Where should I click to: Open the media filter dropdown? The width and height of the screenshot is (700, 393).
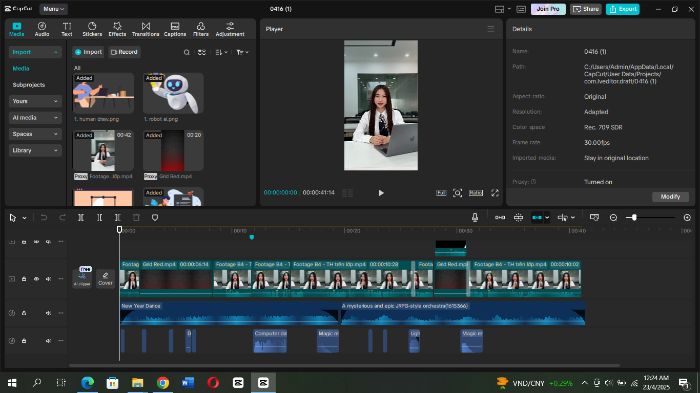[242, 52]
